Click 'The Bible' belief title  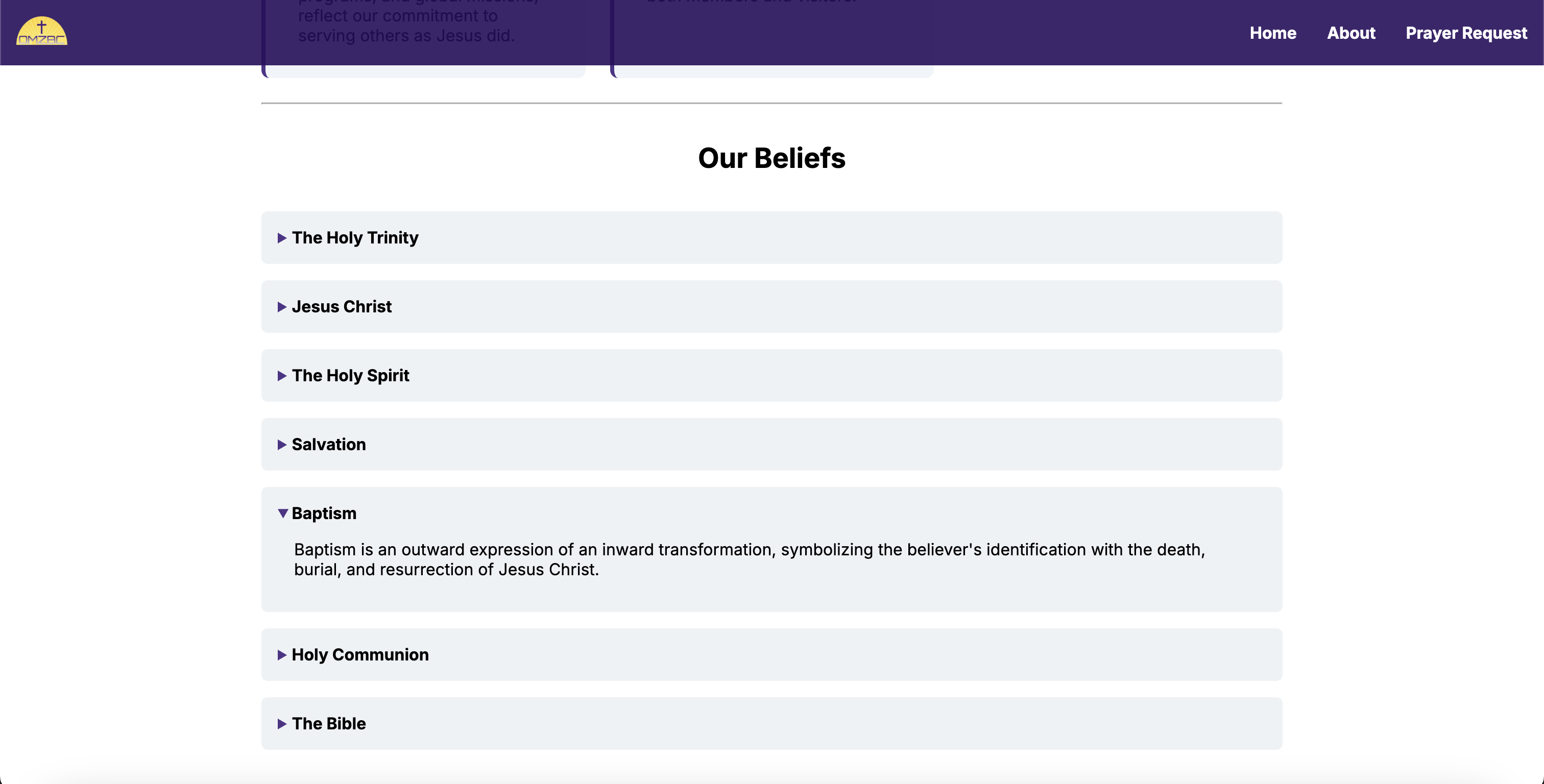328,723
